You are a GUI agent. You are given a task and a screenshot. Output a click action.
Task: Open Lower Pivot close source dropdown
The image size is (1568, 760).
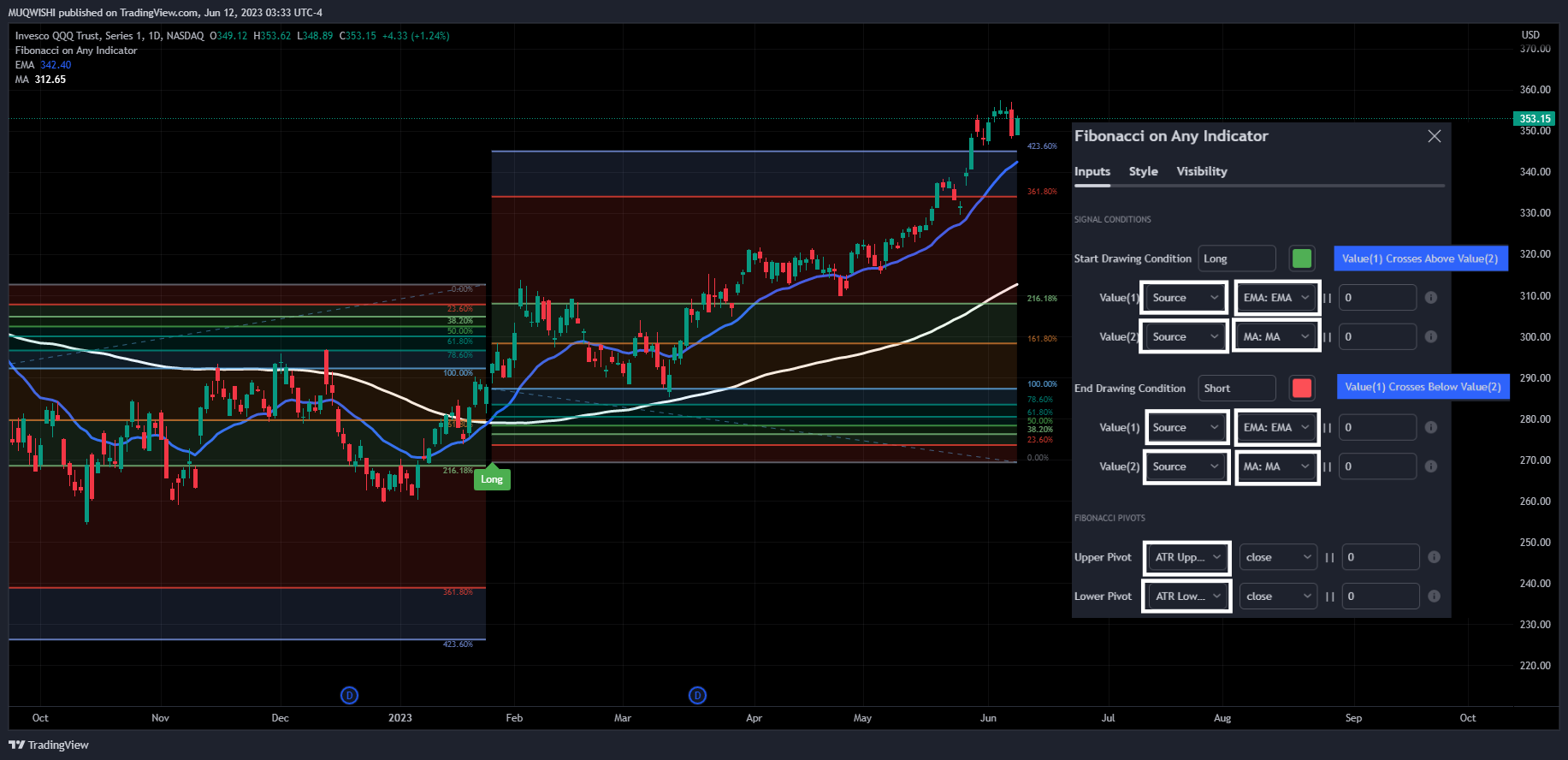click(x=1278, y=597)
